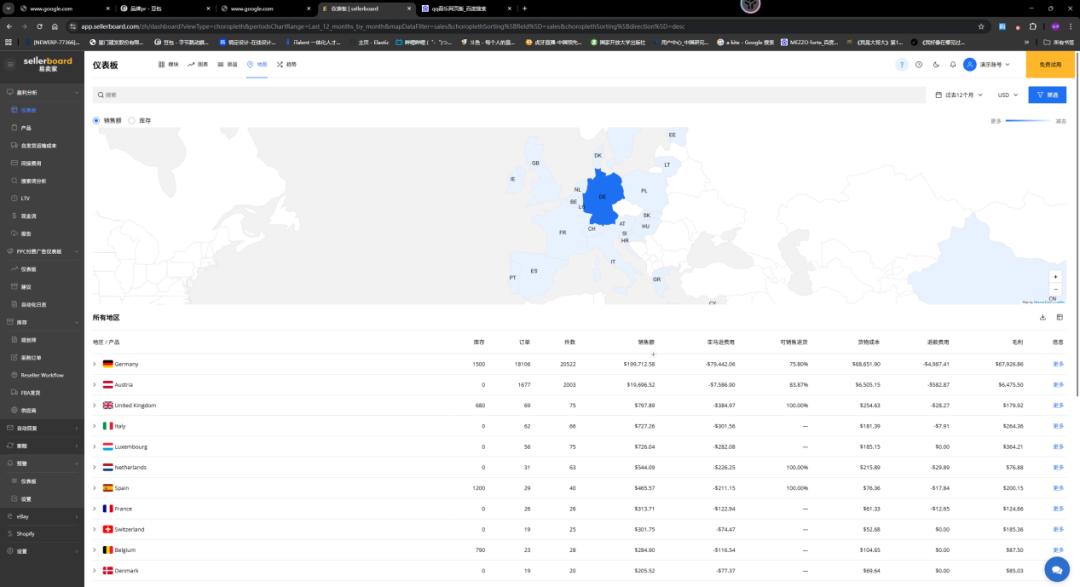Bookmark page with the browser star icon

coord(981,26)
